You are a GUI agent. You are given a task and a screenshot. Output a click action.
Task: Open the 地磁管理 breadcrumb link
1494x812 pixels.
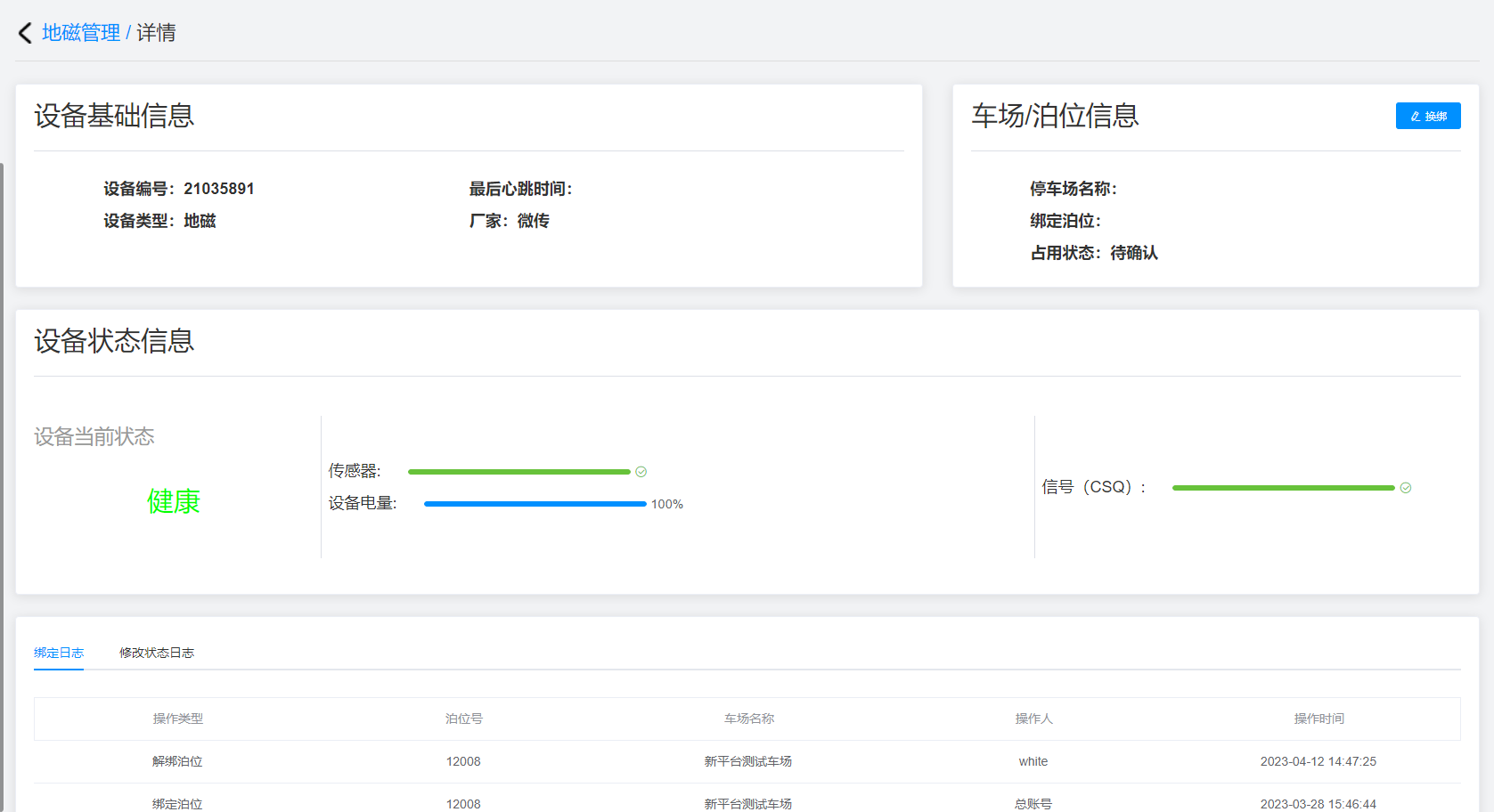coord(81,33)
